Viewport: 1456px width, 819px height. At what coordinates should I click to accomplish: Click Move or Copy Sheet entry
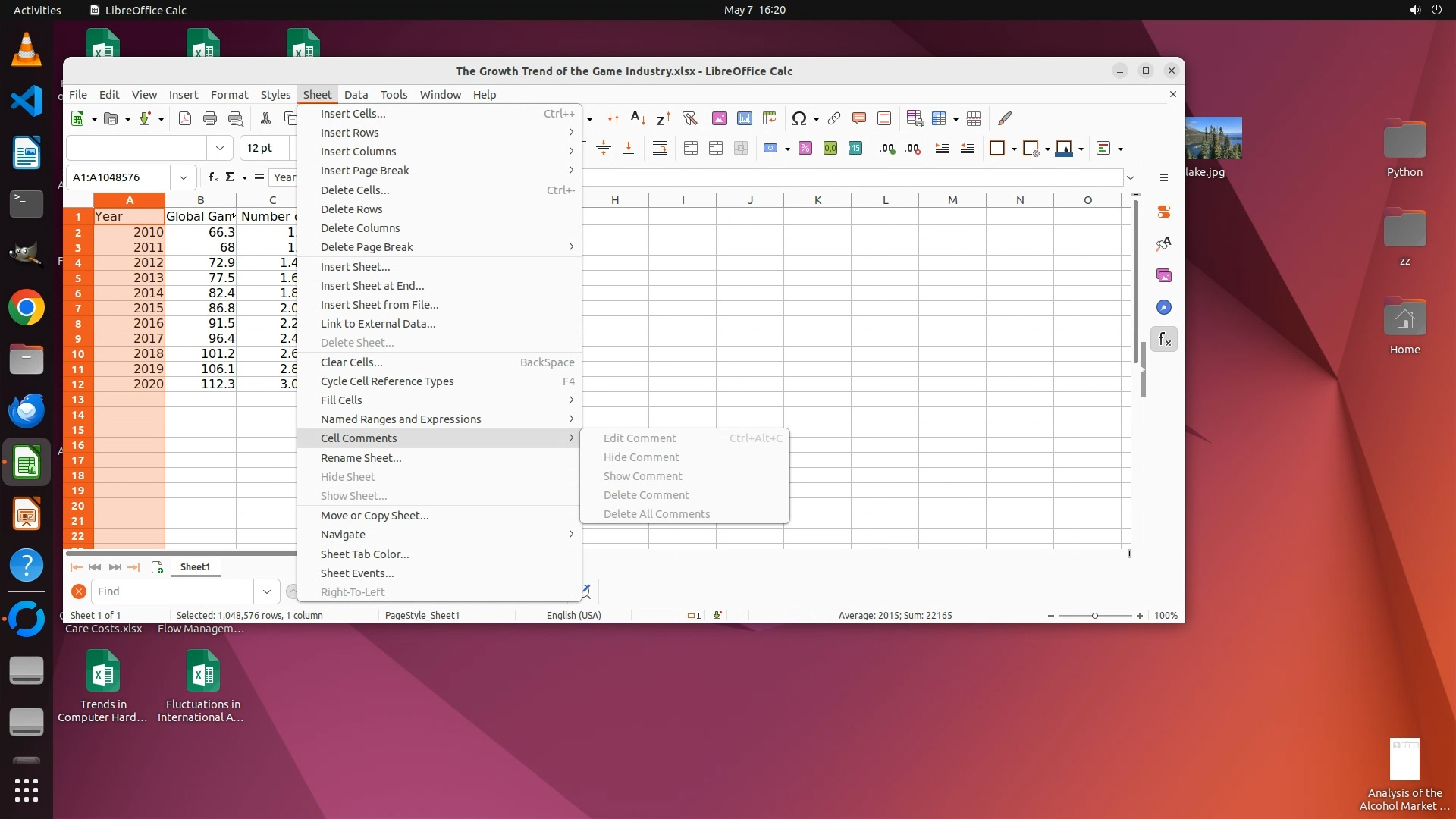point(375,516)
